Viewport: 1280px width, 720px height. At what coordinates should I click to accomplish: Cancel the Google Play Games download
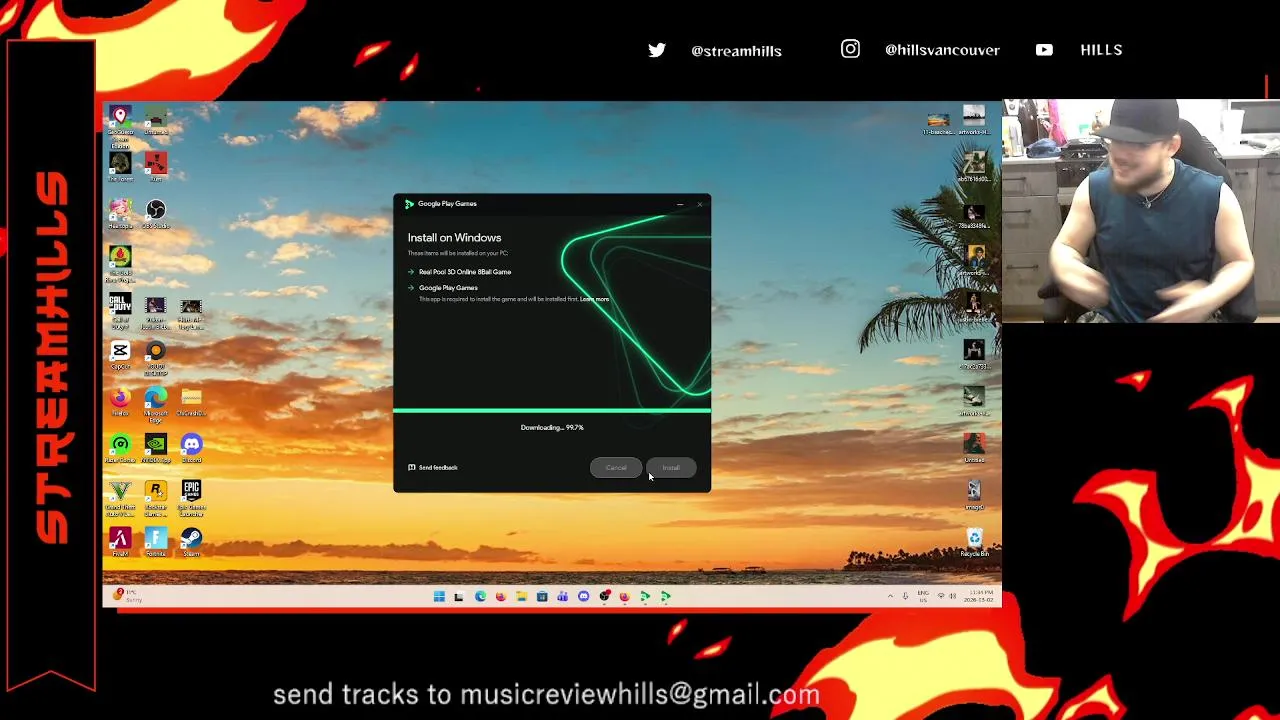point(616,468)
